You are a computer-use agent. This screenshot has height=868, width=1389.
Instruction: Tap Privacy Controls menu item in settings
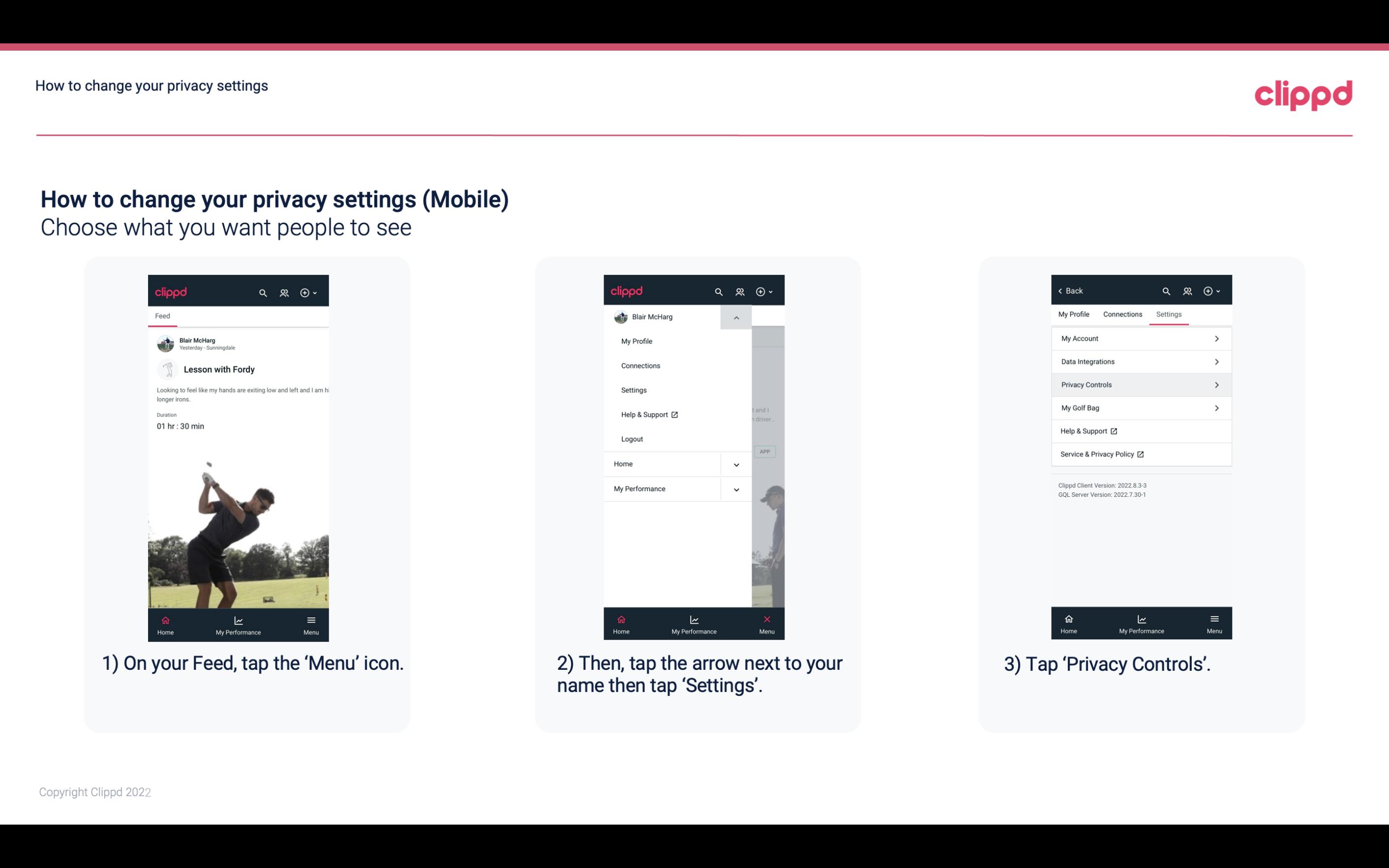pos(1140,384)
